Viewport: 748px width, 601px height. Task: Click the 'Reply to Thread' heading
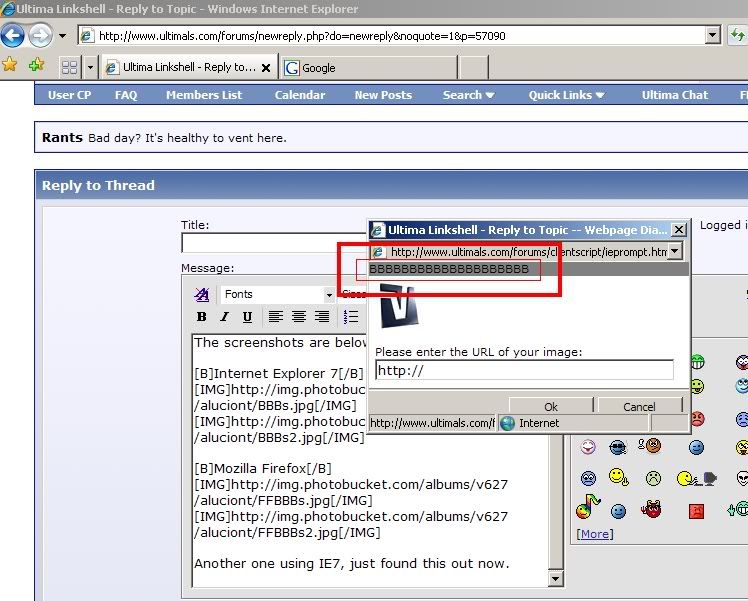[98, 185]
